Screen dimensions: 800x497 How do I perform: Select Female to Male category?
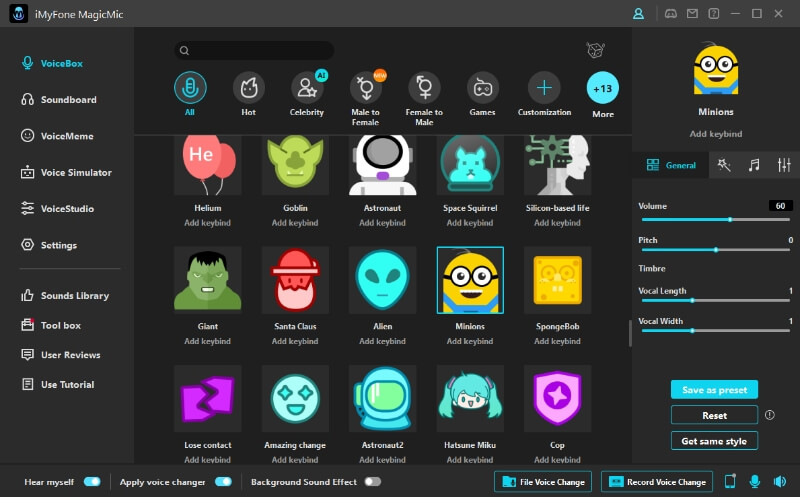pyautogui.click(x=424, y=100)
